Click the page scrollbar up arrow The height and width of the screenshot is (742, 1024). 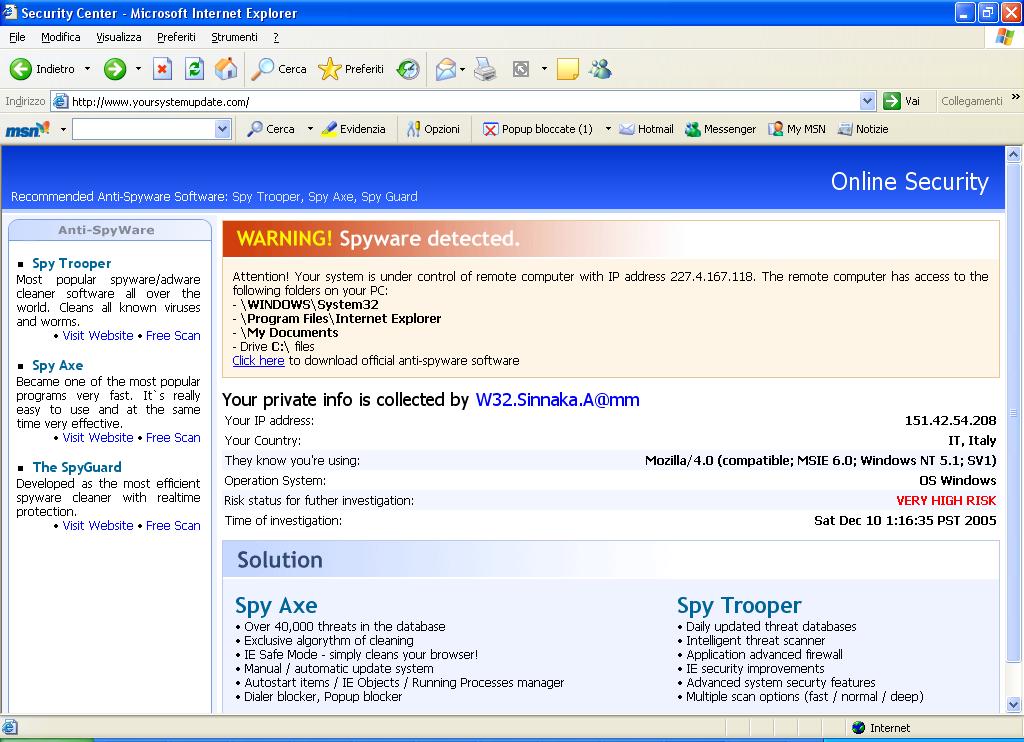(x=1013, y=155)
